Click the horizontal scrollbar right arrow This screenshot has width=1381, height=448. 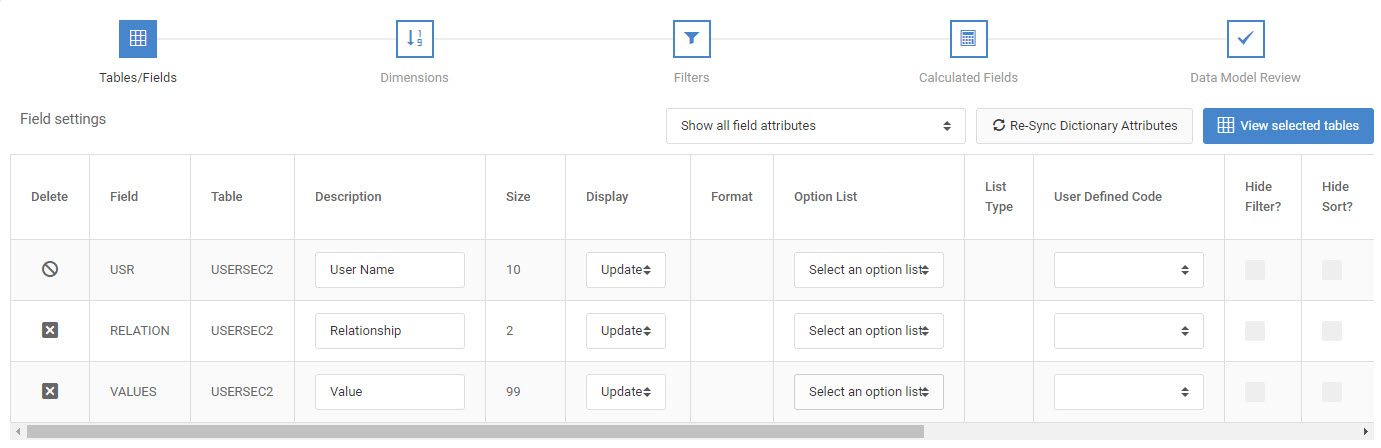(x=1366, y=432)
